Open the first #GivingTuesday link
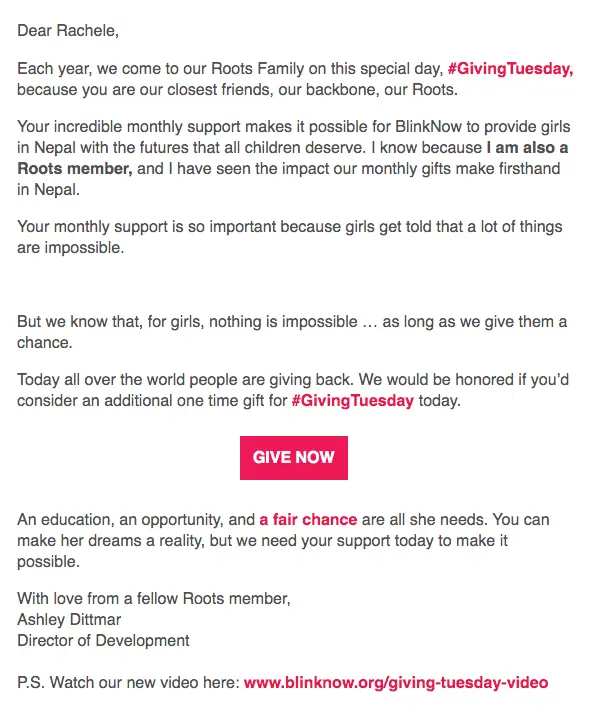This screenshot has width=593, height=726. click(510, 69)
